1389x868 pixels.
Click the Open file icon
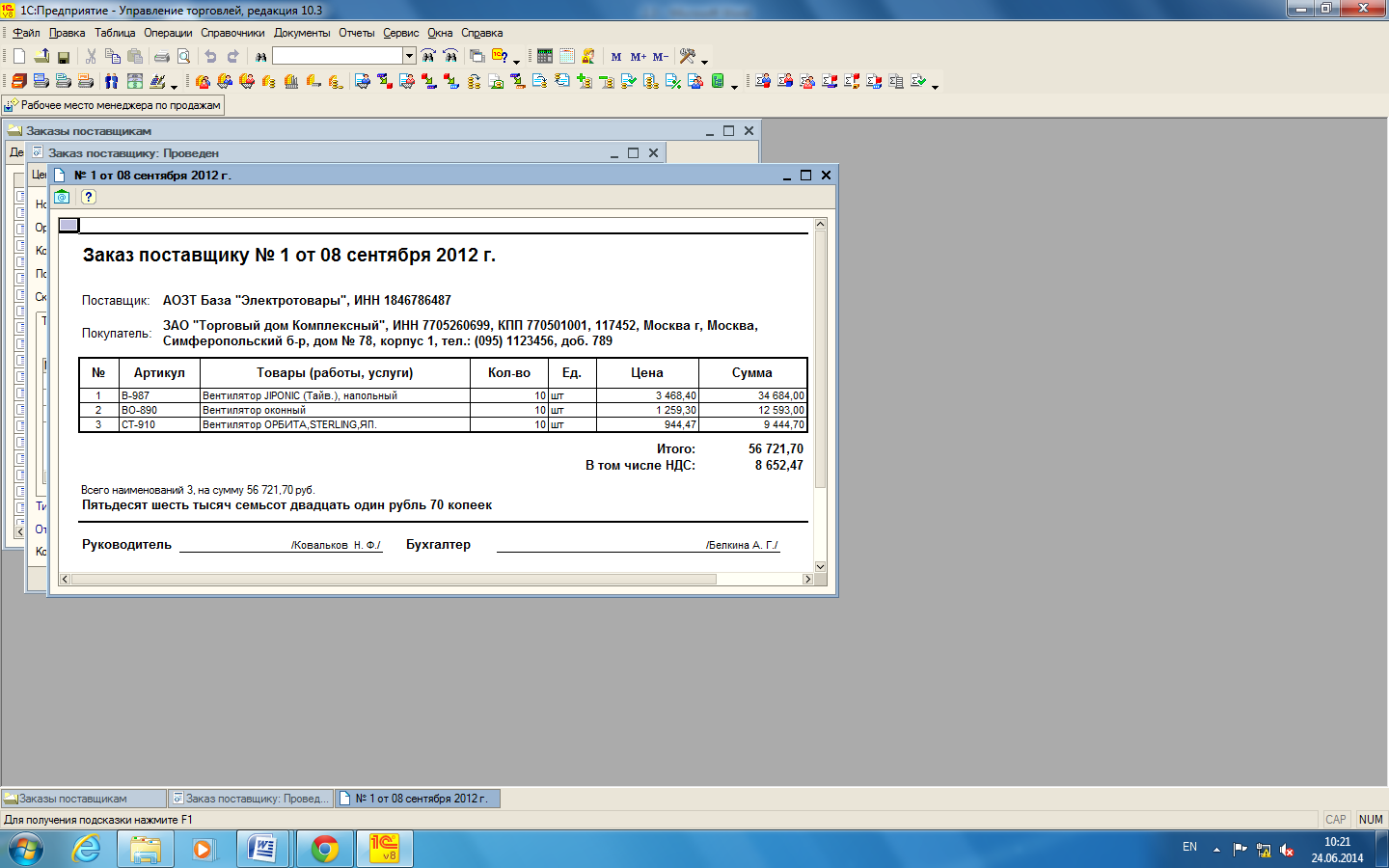(41, 56)
